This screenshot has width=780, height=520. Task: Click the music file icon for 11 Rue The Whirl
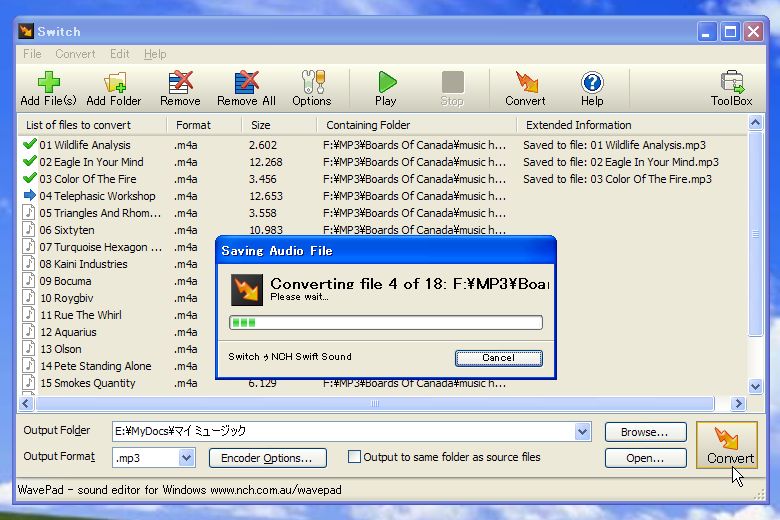(29, 314)
